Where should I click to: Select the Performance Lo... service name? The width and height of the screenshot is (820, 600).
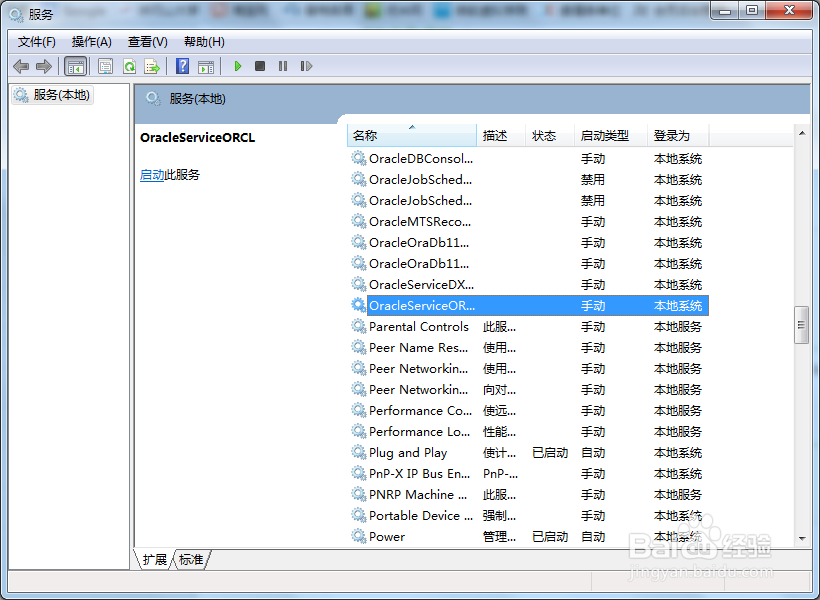419,432
